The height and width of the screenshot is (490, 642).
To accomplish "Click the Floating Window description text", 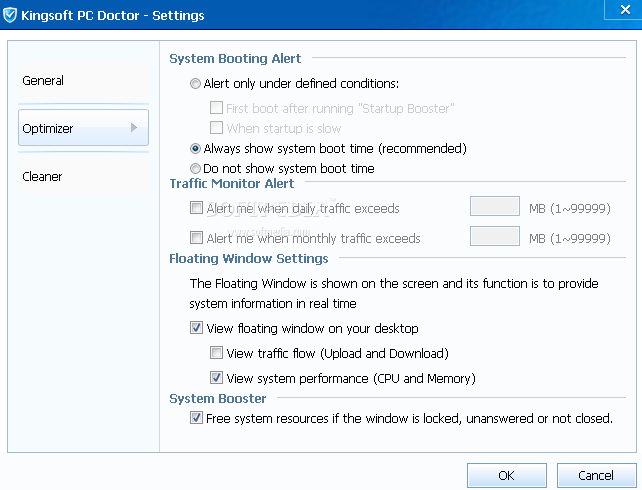I will tap(394, 294).
